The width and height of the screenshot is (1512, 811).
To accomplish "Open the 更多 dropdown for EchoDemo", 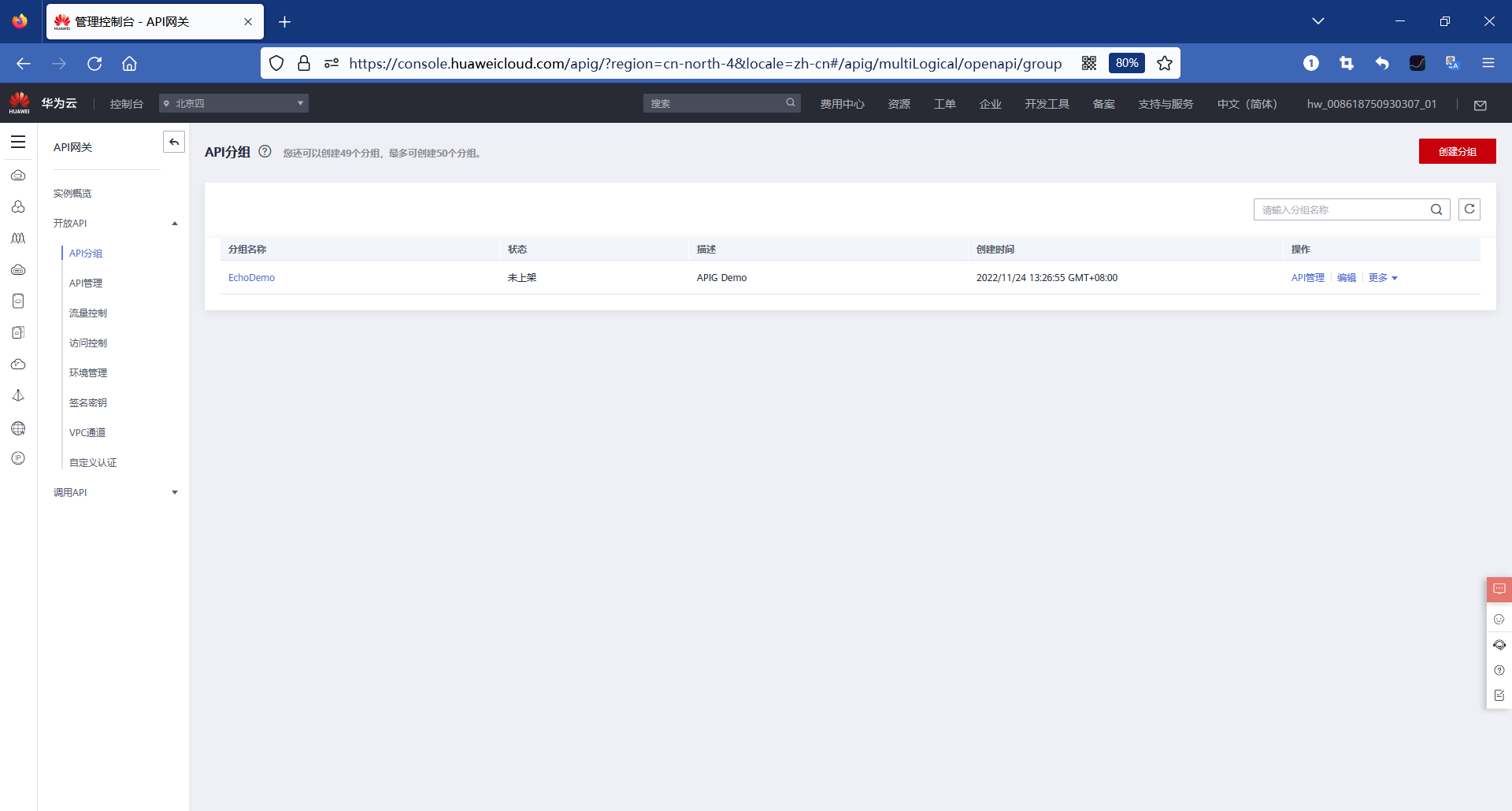I will tap(1383, 278).
